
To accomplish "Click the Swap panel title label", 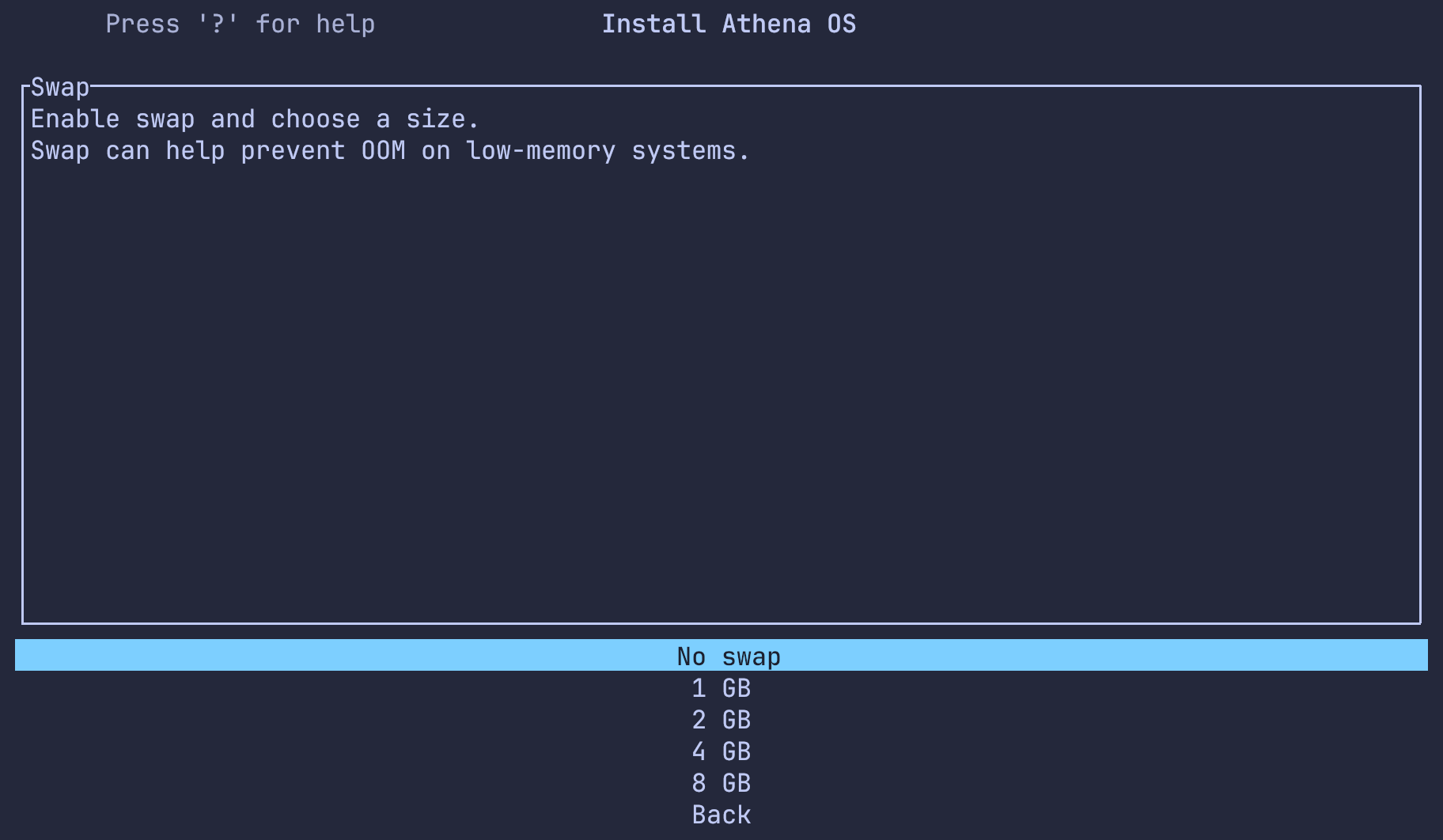I will pos(60,87).
